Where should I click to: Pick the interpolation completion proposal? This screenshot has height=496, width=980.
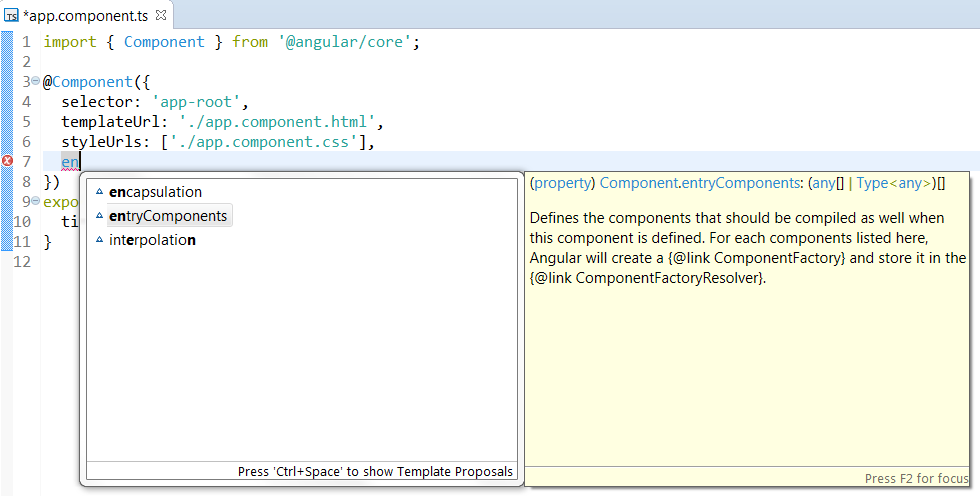152,240
